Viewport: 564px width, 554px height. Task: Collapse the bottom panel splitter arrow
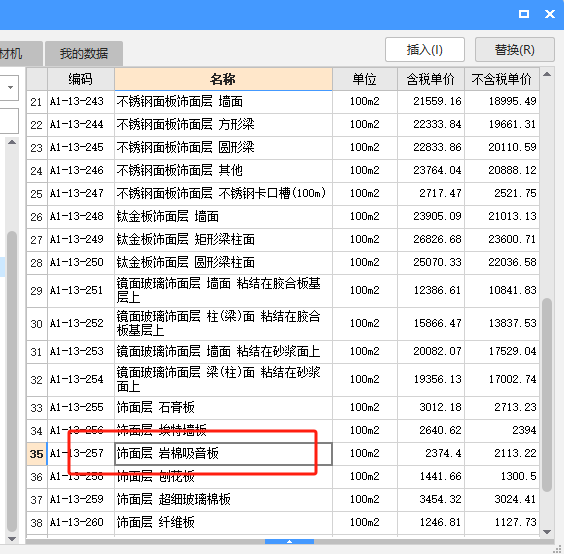290,541
